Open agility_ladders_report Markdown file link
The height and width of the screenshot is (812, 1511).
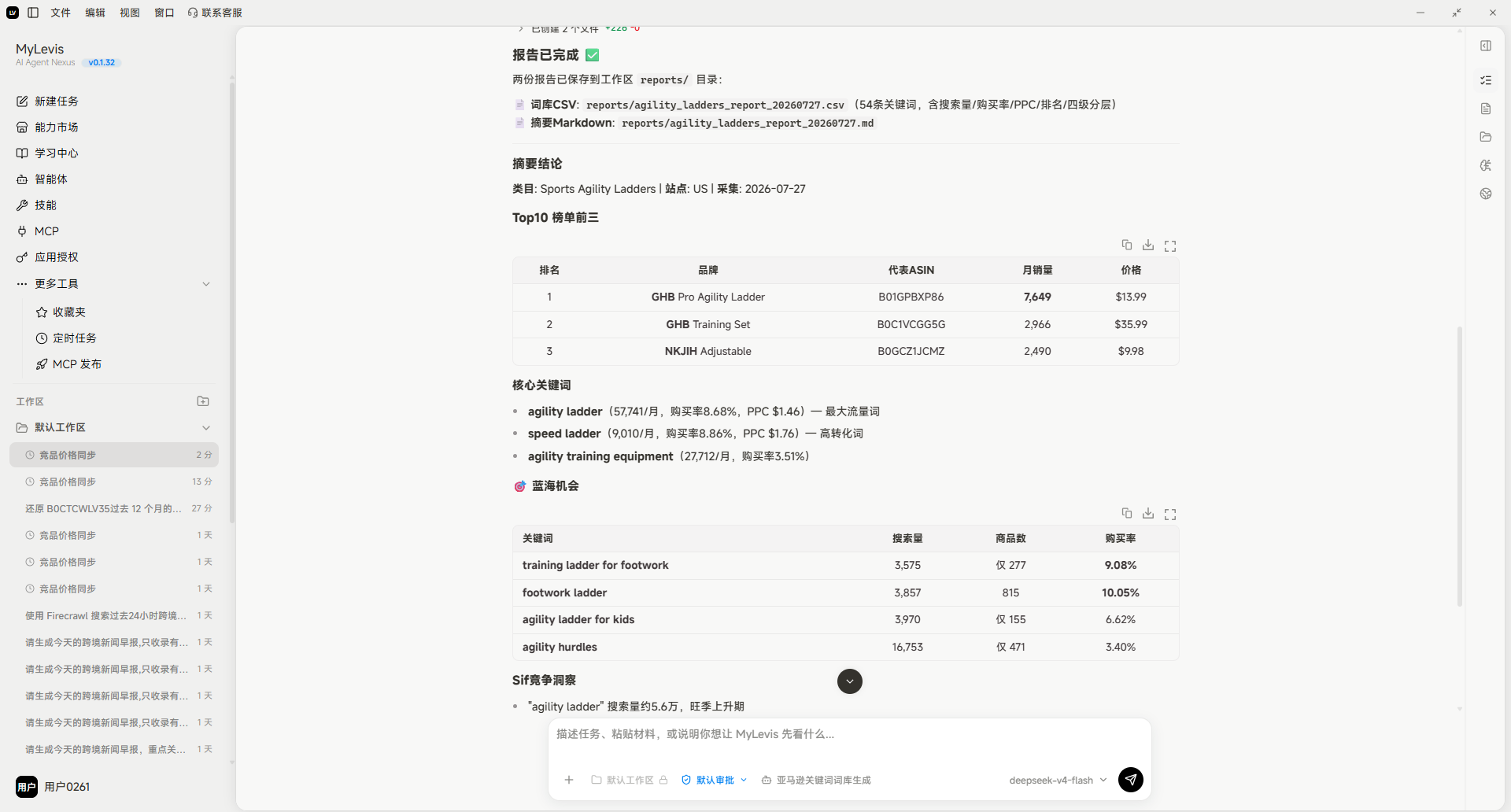pyautogui.click(x=747, y=123)
